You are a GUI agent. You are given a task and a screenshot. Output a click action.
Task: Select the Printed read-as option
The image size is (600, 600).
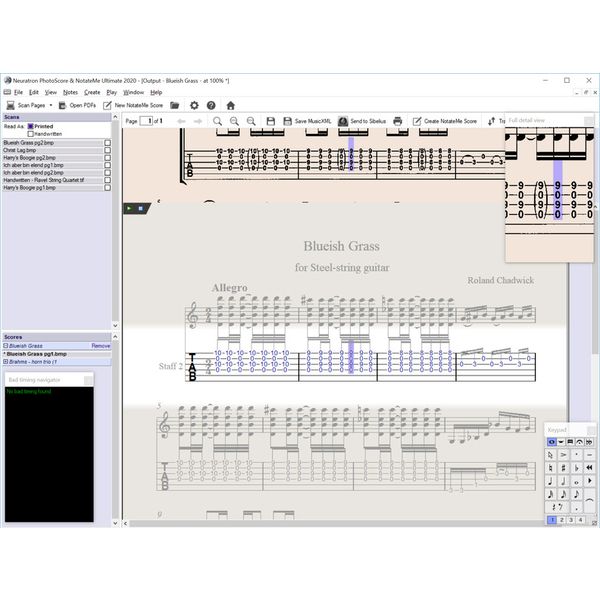[x=31, y=126]
